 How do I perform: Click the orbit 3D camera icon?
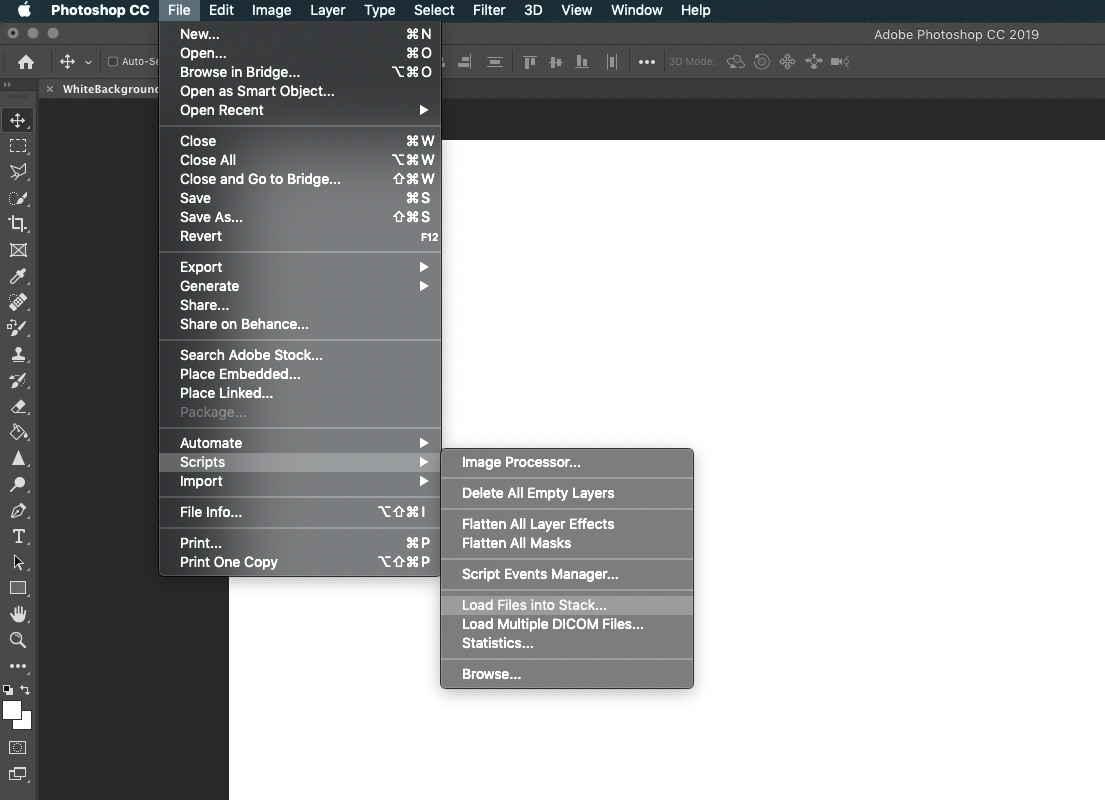736,62
